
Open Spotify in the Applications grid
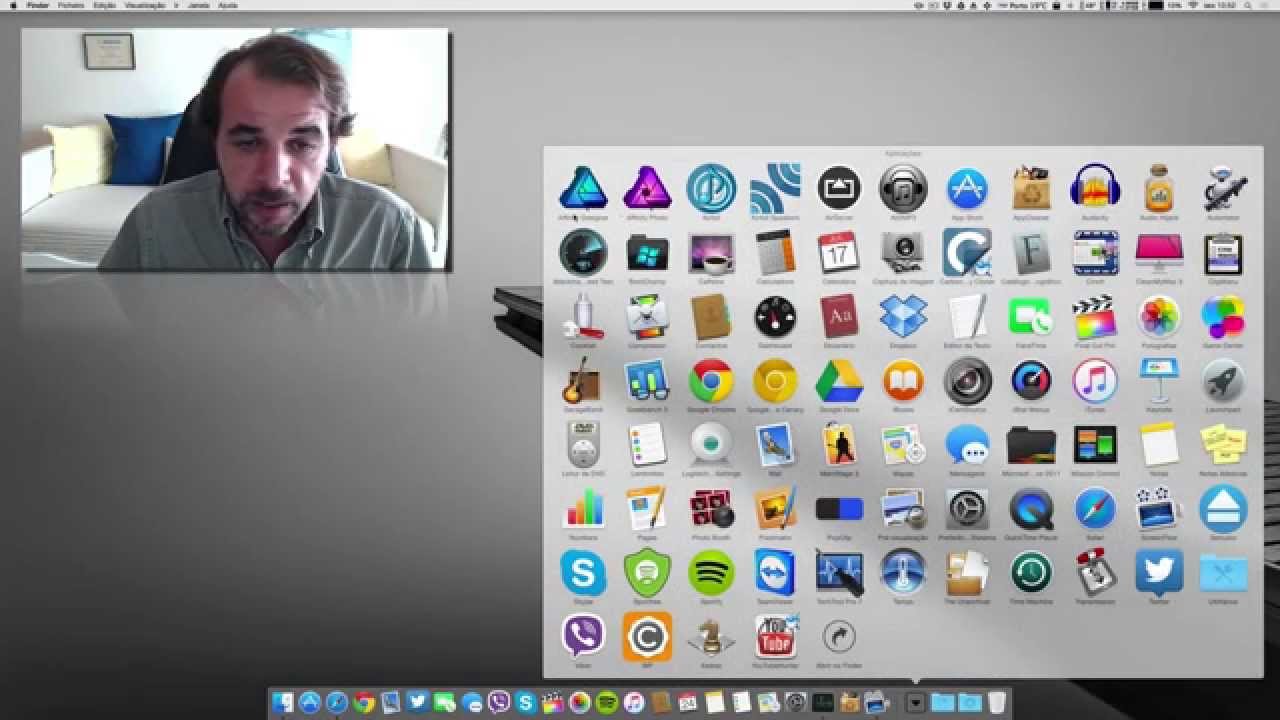[x=711, y=573]
